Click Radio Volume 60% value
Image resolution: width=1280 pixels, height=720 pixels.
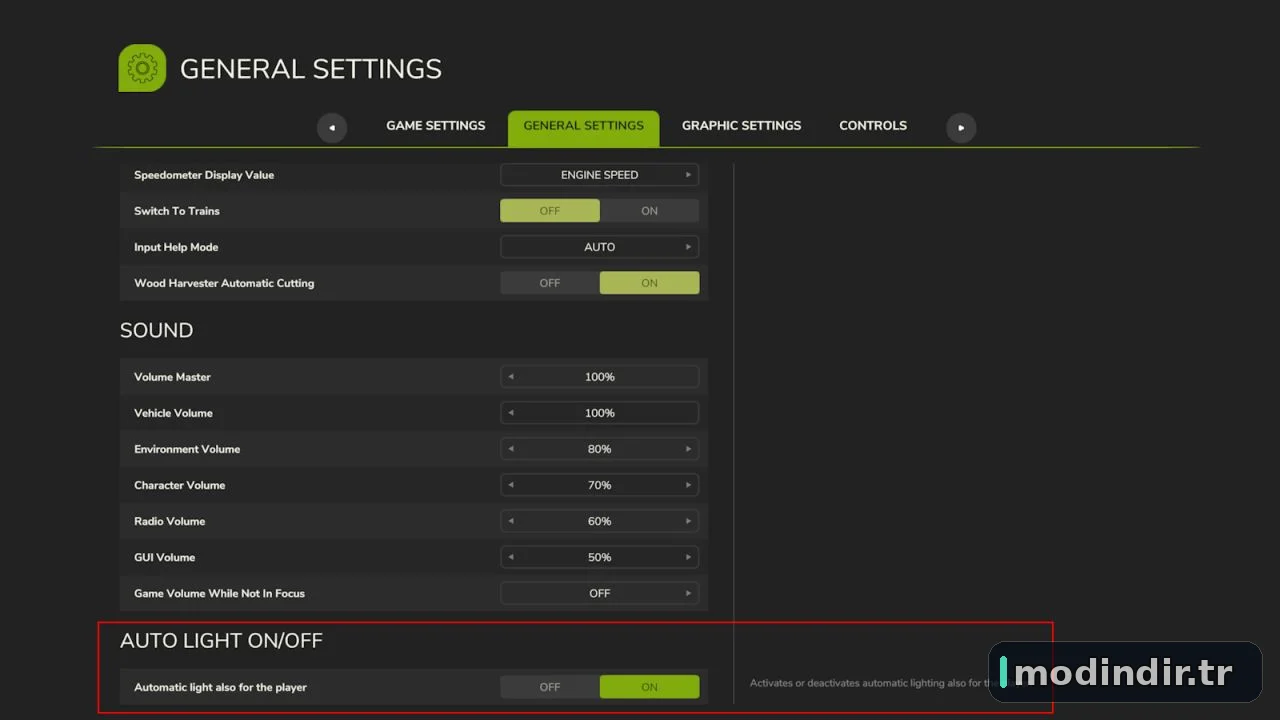600,521
